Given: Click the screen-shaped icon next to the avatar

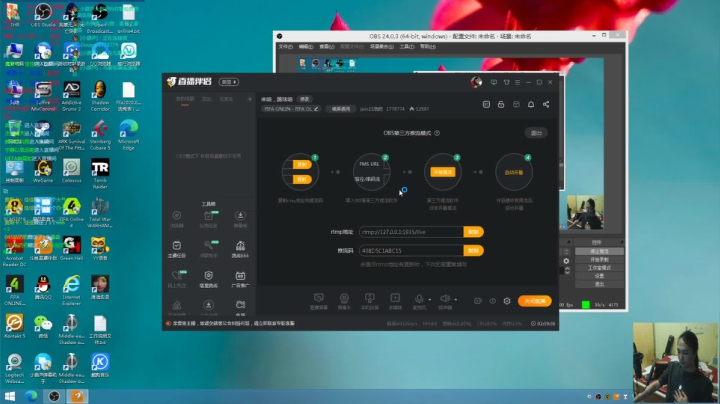Looking at the screenshot, I should [x=494, y=82].
